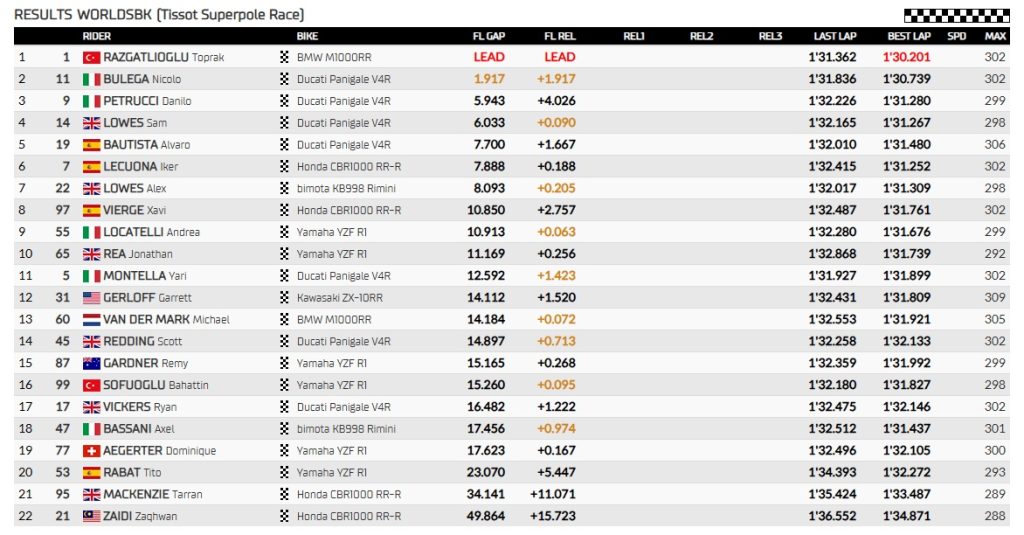Click the Italian flag next to Bulega
1024x535 pixels.
tap(91, 79)
